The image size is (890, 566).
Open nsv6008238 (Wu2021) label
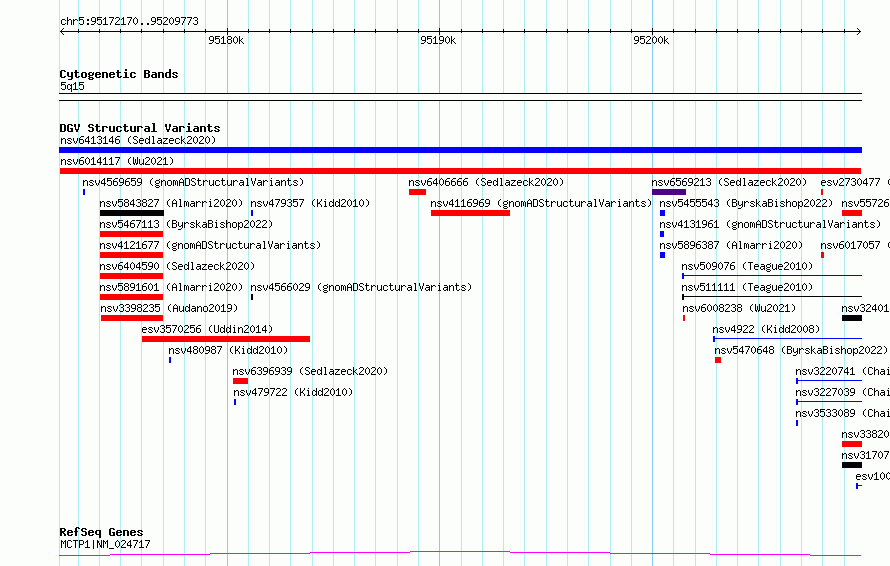739,308
